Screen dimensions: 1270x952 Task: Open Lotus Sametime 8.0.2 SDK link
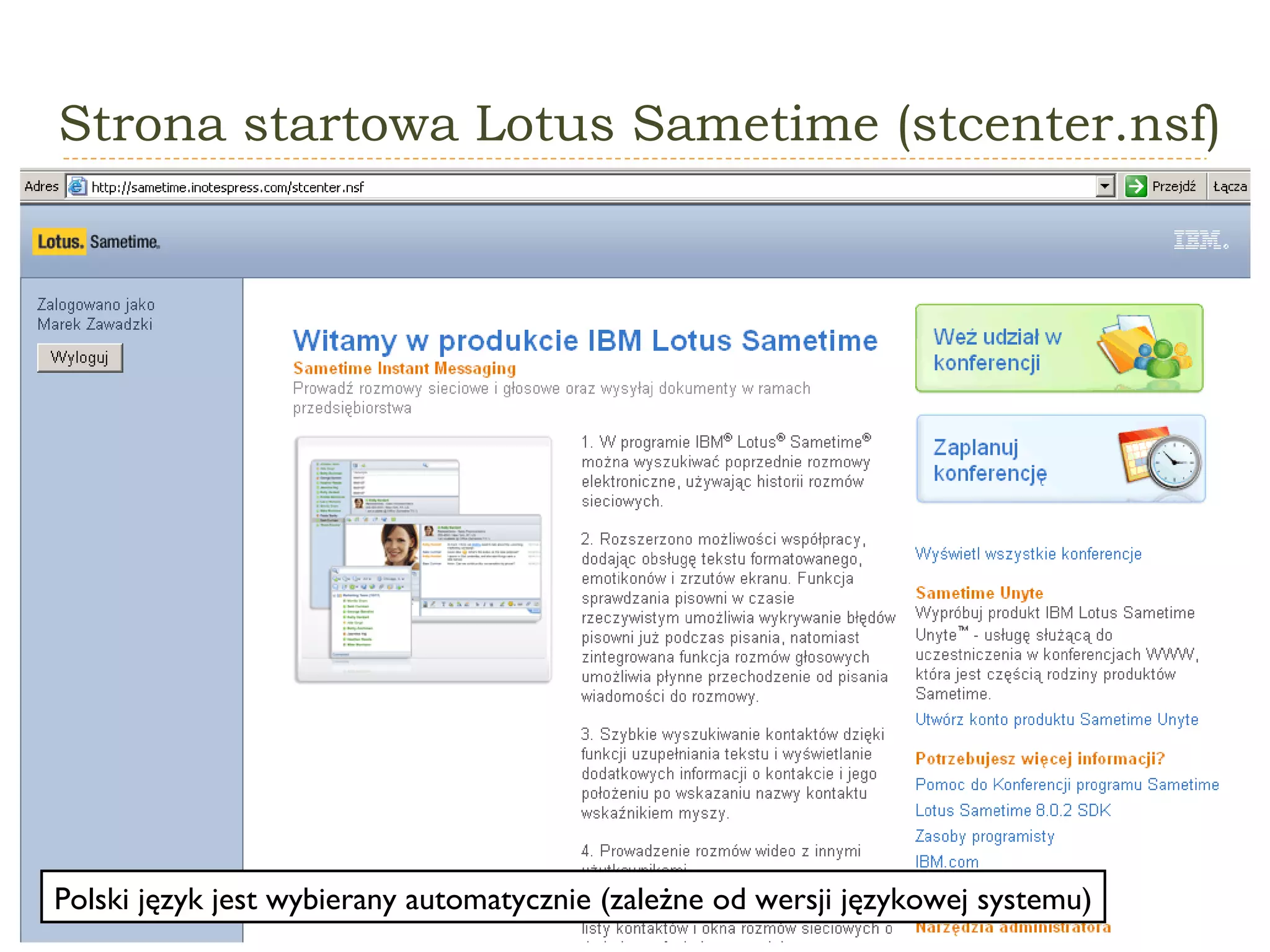1013,811
